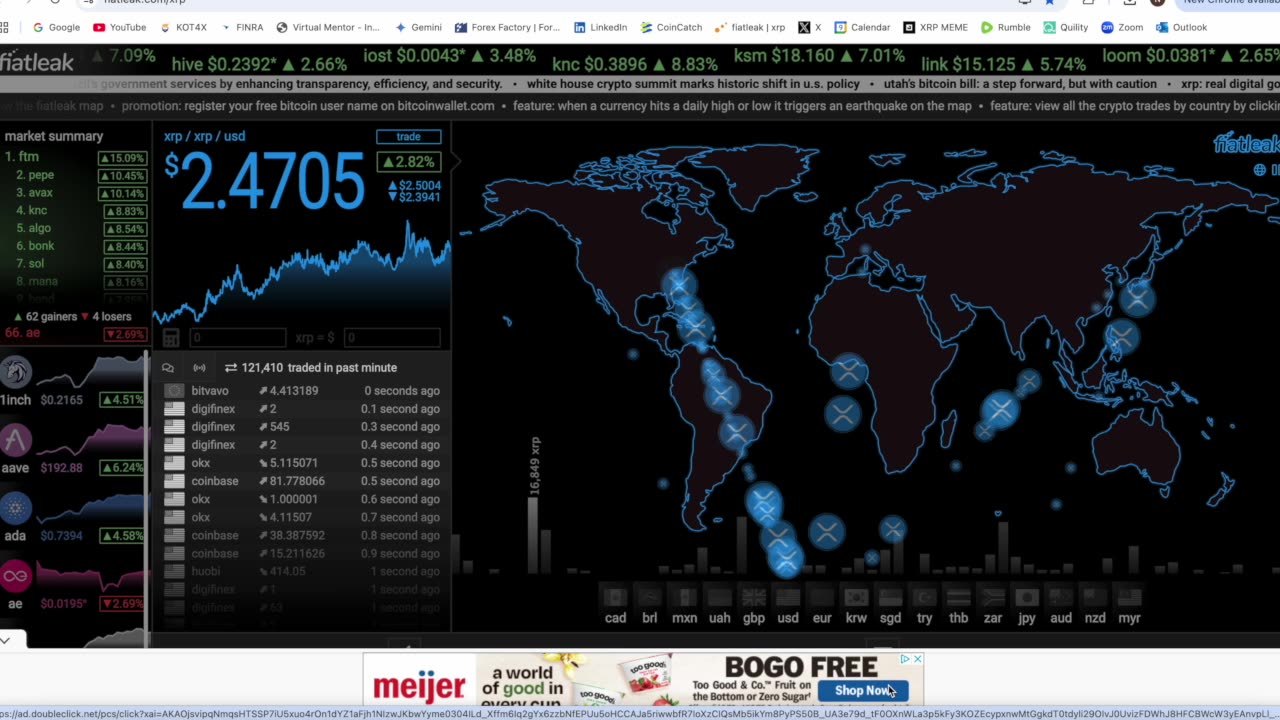This screenshot has width=1280, height=720.
Task: Click the Quility bookmark icon
Action: tap(1049, 27)
